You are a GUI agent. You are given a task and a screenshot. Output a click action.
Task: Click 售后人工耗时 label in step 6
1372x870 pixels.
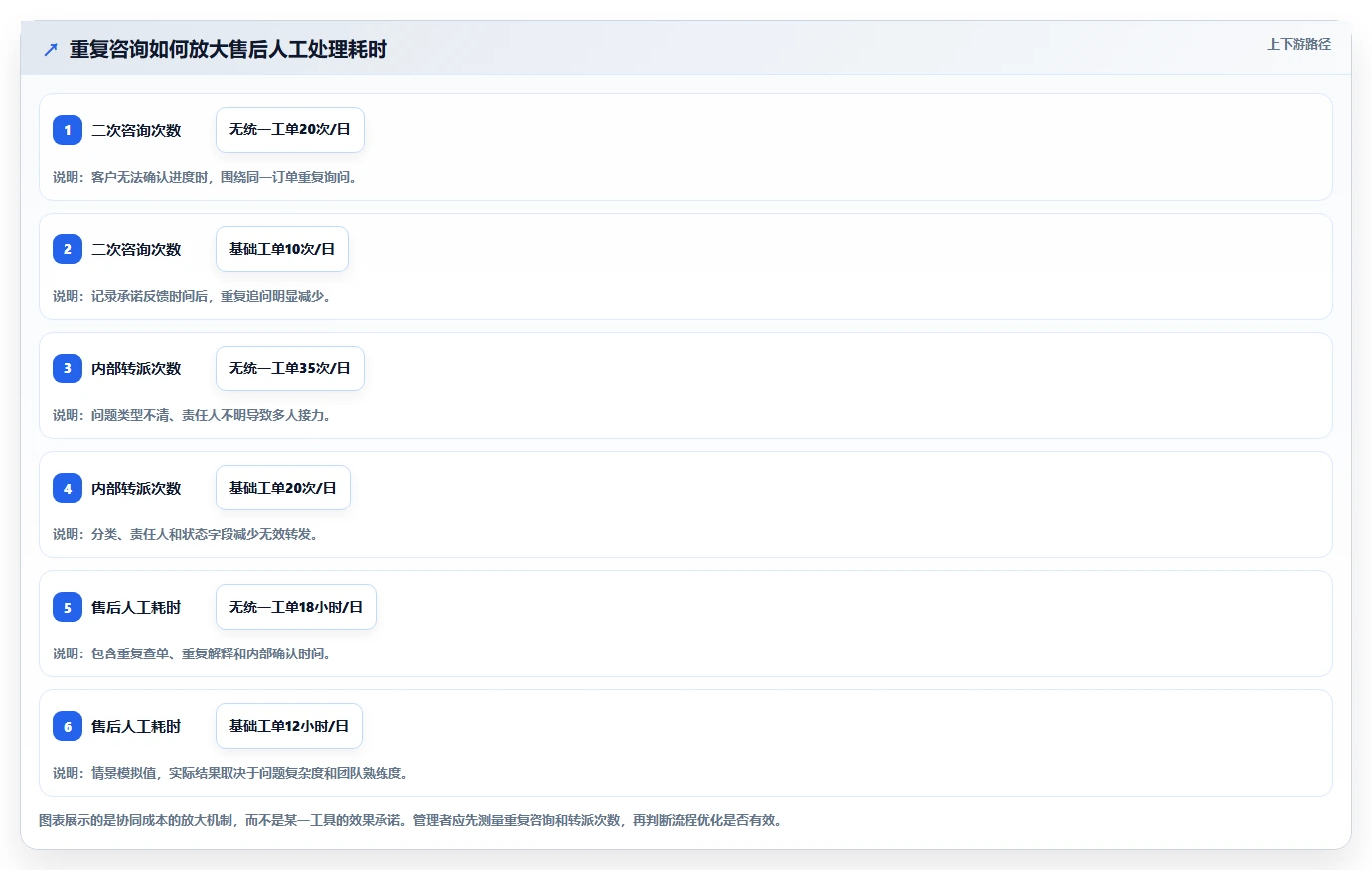click(x=136, y=726)
